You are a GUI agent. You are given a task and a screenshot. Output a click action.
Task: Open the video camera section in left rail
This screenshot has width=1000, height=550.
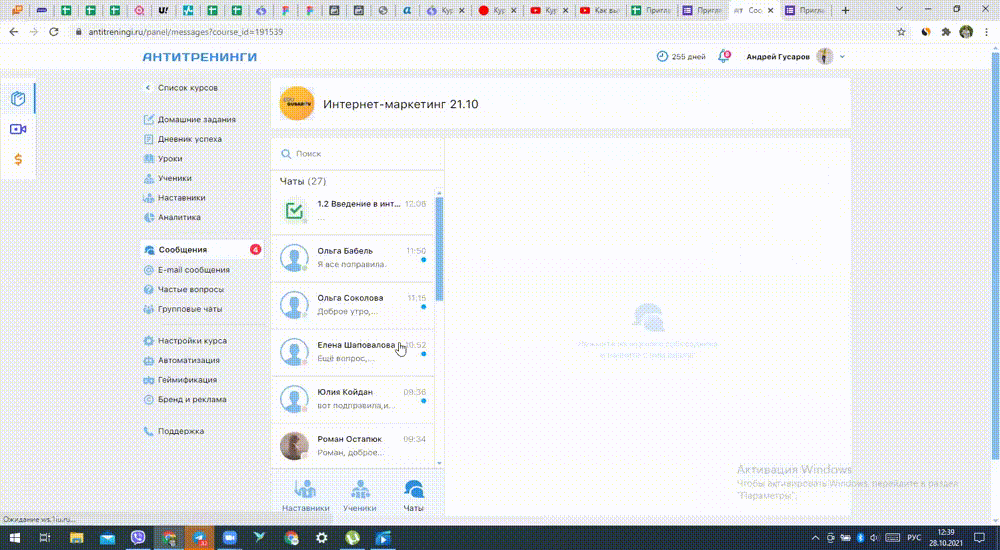pos(17,129)
